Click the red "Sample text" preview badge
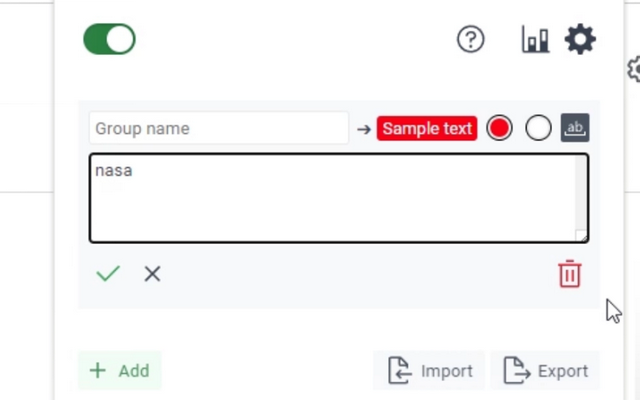 pyautogui.click(x=427, y=129)
